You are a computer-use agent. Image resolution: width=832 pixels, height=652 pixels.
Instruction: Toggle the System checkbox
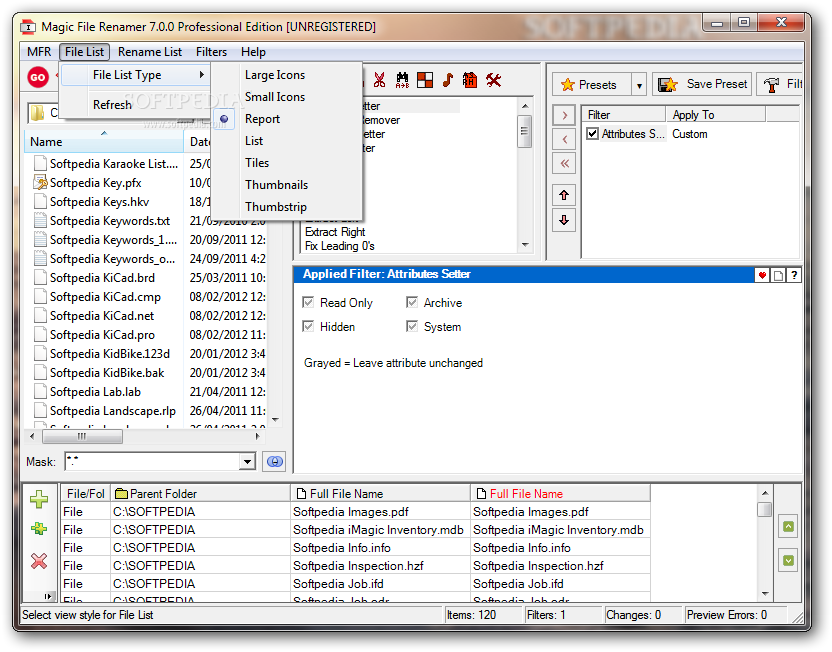coord(412,326)
